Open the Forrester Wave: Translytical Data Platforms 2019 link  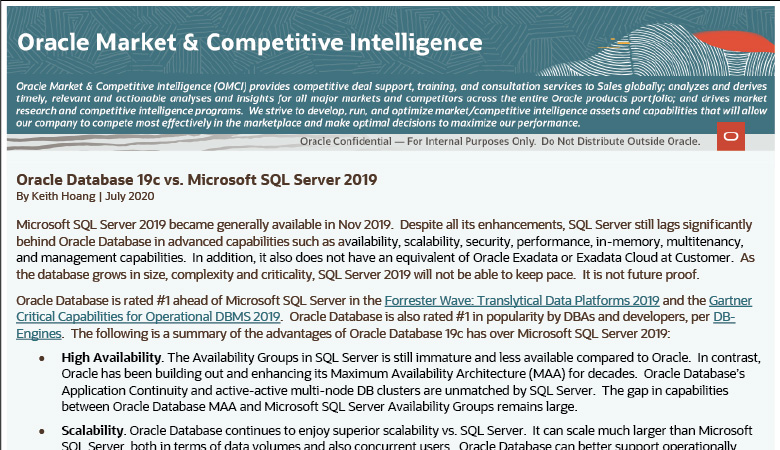[522, 301]
